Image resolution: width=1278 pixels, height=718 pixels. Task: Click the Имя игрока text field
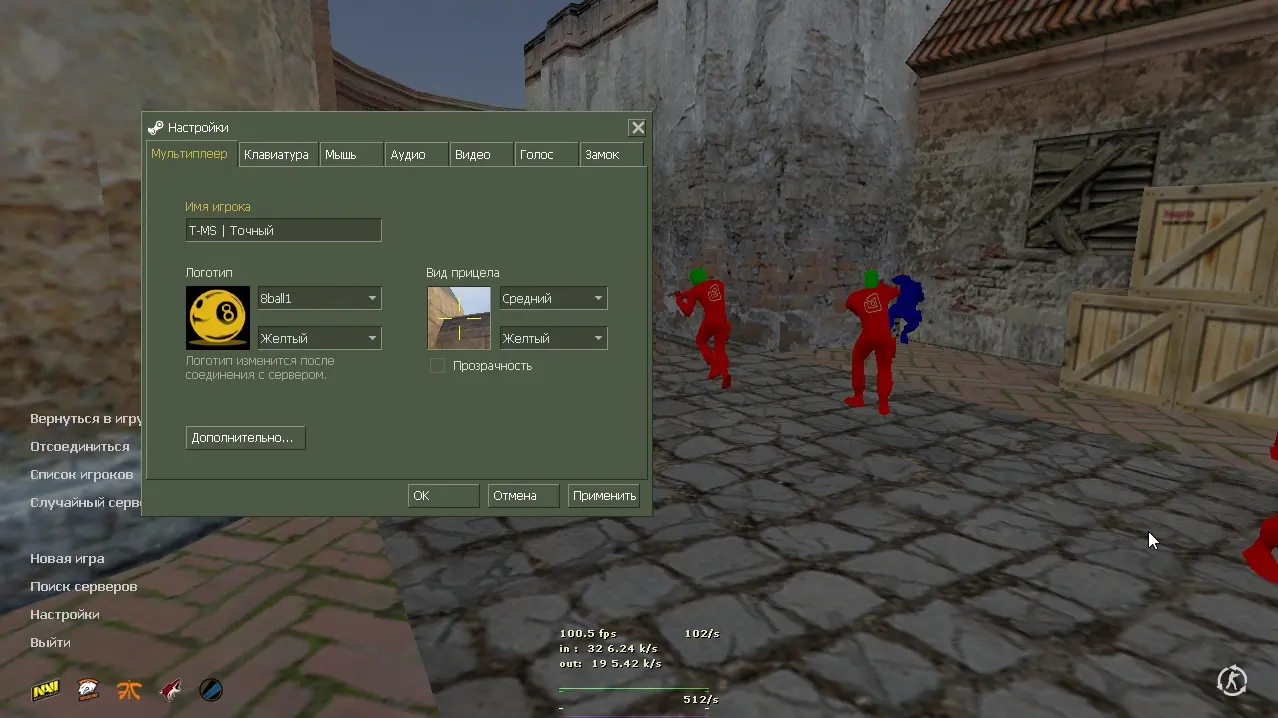point(283,230)
